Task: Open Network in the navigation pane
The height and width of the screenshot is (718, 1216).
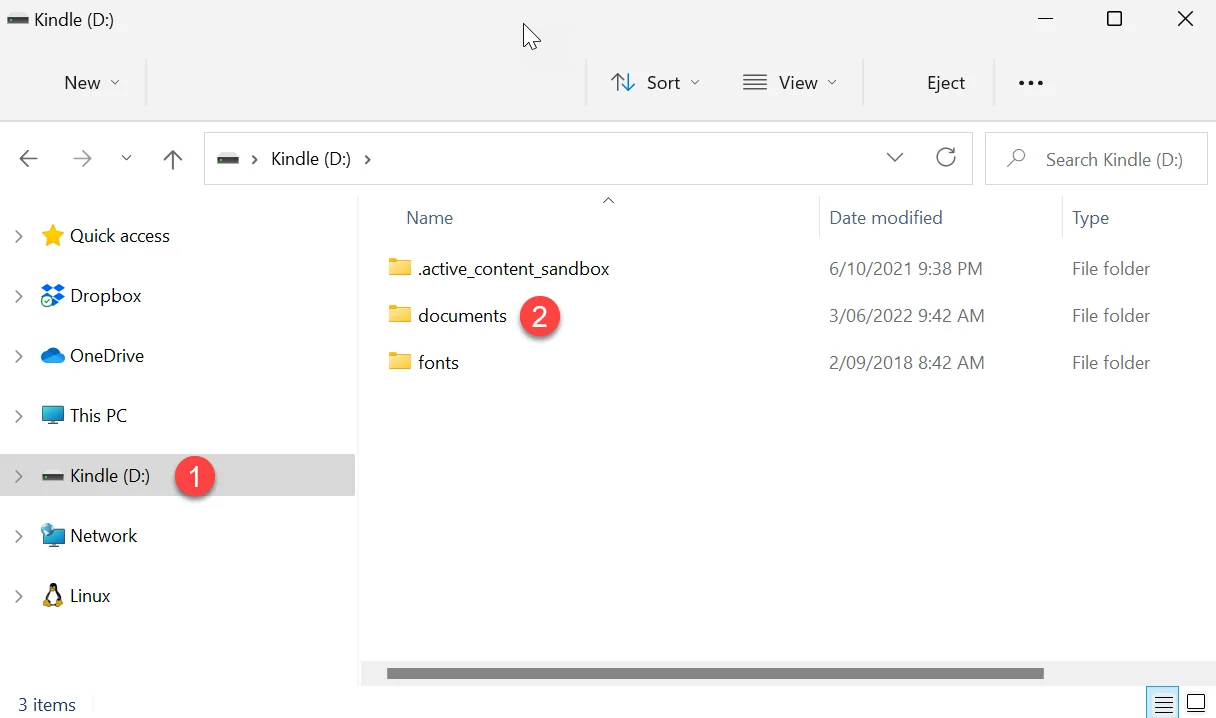Action: click(103, 536)
